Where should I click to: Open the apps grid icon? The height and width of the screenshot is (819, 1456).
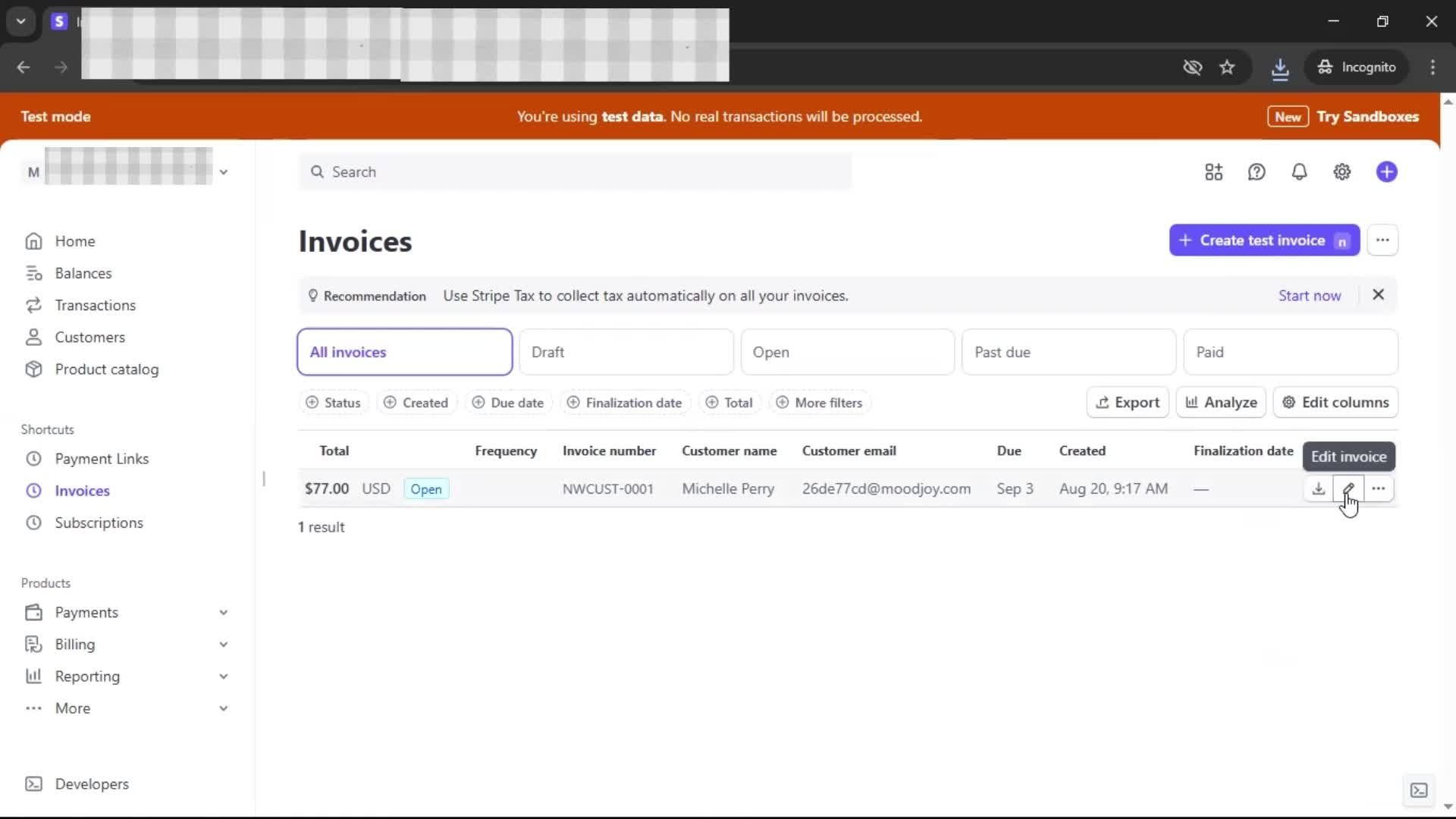coord(1213,172)
